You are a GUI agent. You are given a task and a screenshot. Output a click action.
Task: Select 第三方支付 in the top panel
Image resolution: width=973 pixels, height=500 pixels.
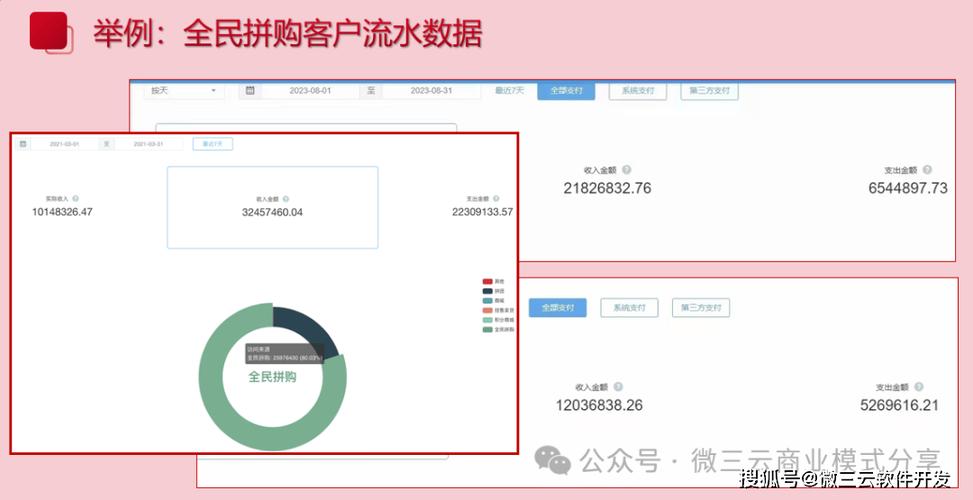click(709, 91)
